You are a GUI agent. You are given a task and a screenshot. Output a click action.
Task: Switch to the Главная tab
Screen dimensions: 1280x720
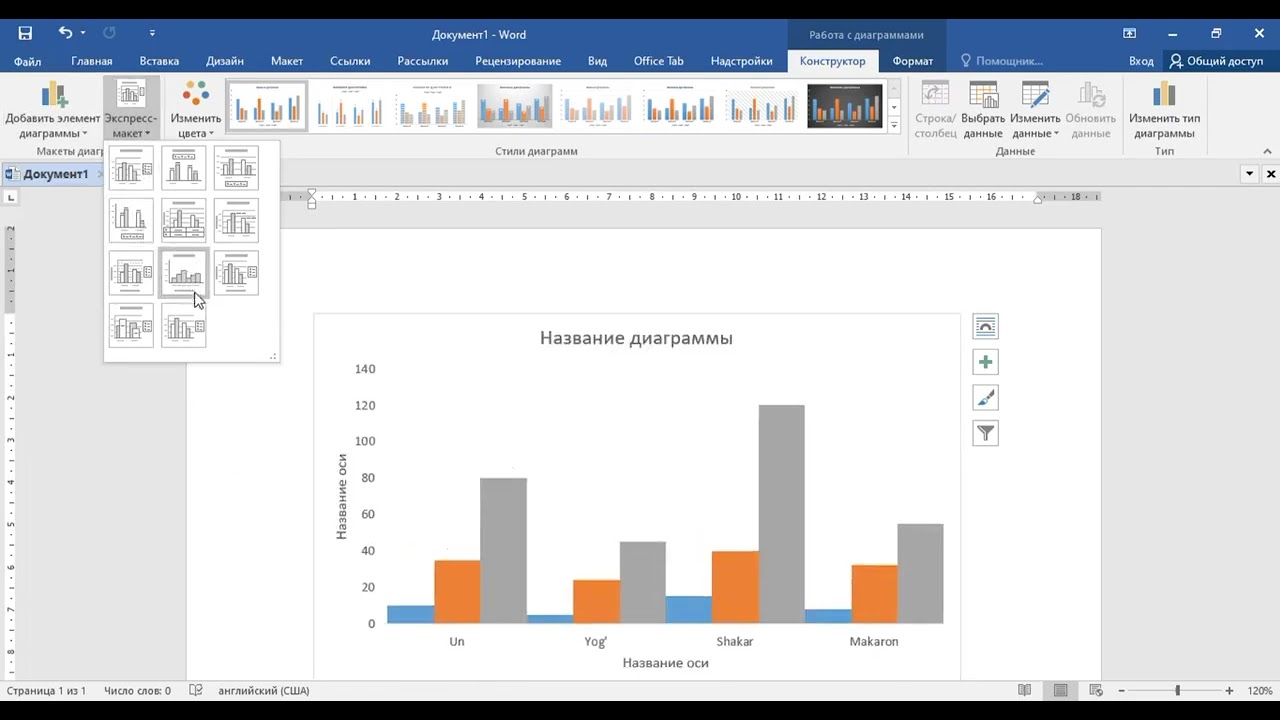[x=92, y=61]
